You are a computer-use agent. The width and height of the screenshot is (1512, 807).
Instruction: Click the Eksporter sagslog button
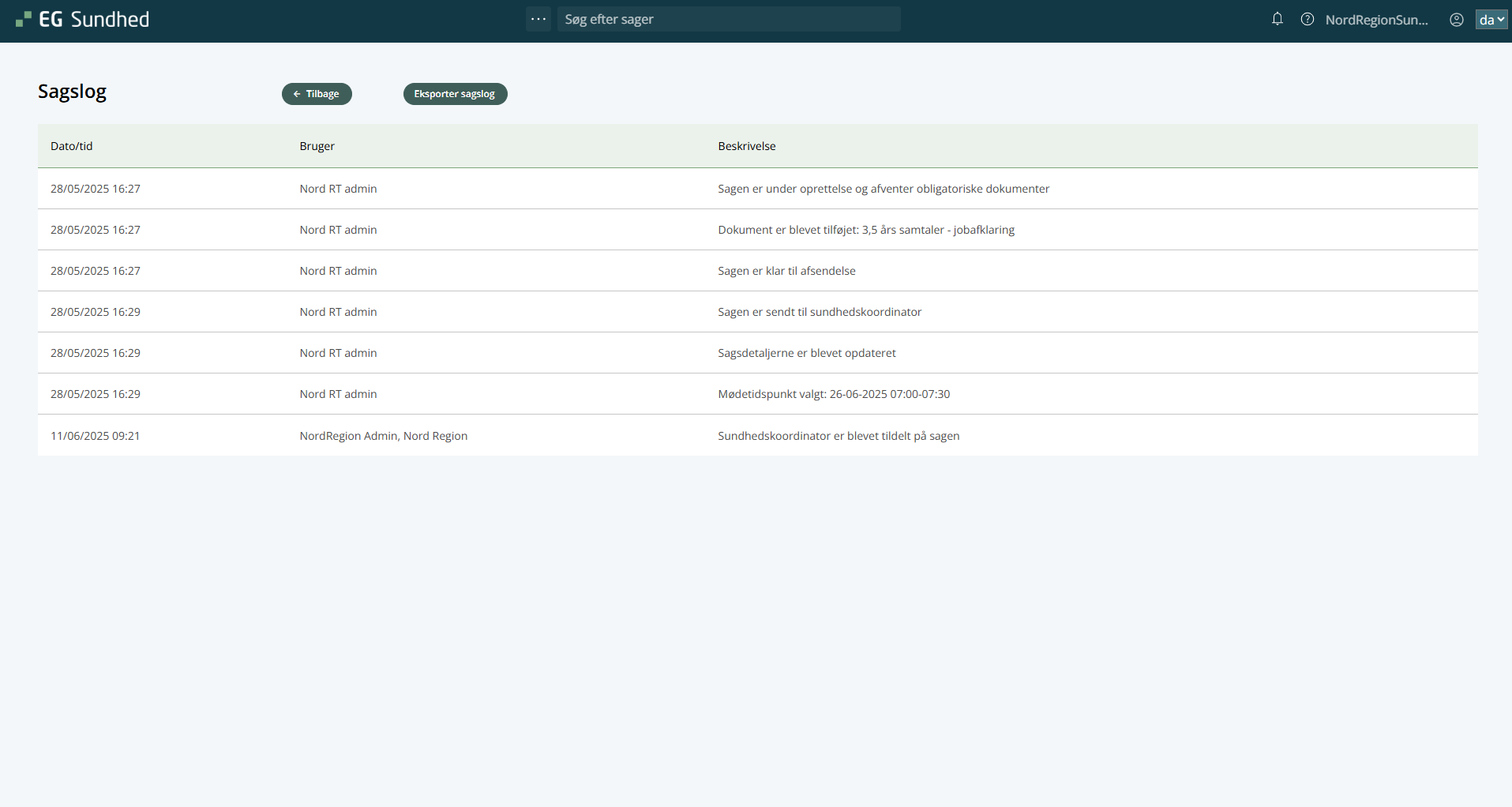point(455,94)
